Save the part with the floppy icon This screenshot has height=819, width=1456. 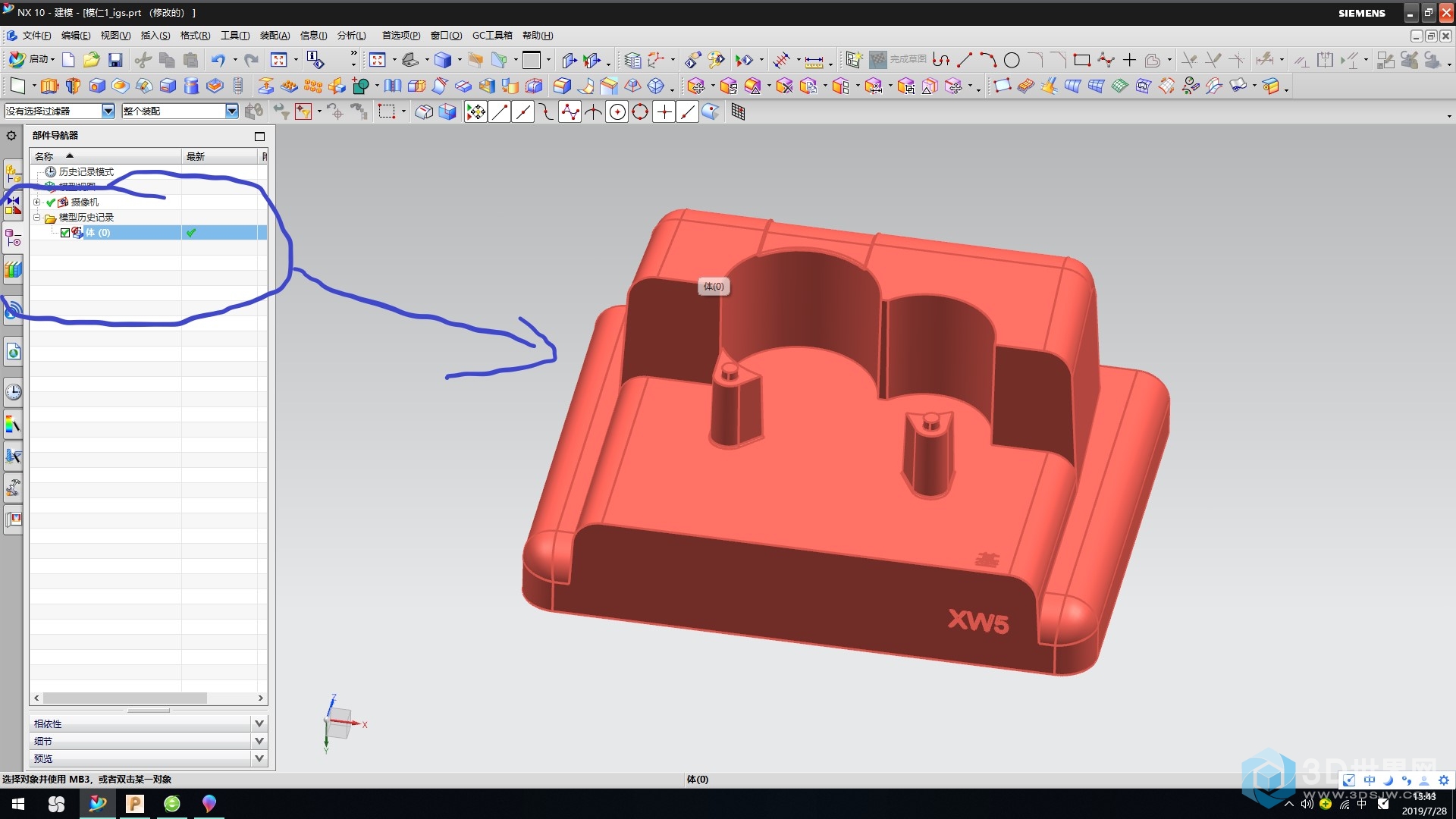pos(115,60)
